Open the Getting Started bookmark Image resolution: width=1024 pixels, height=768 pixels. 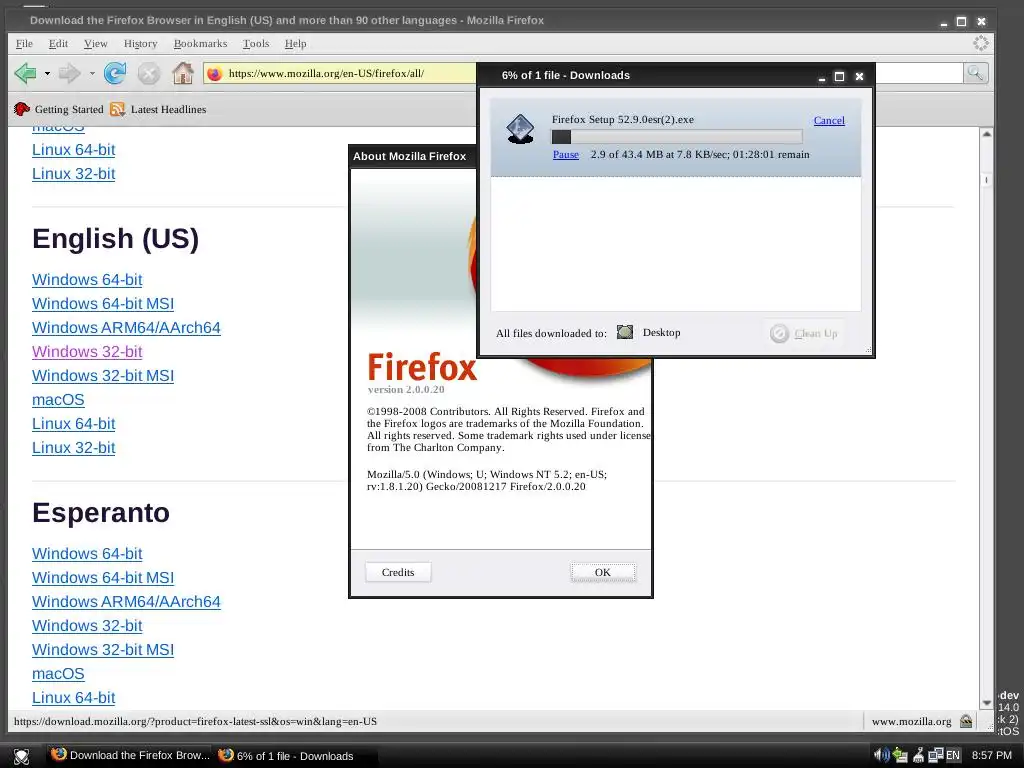pos(59,109)
